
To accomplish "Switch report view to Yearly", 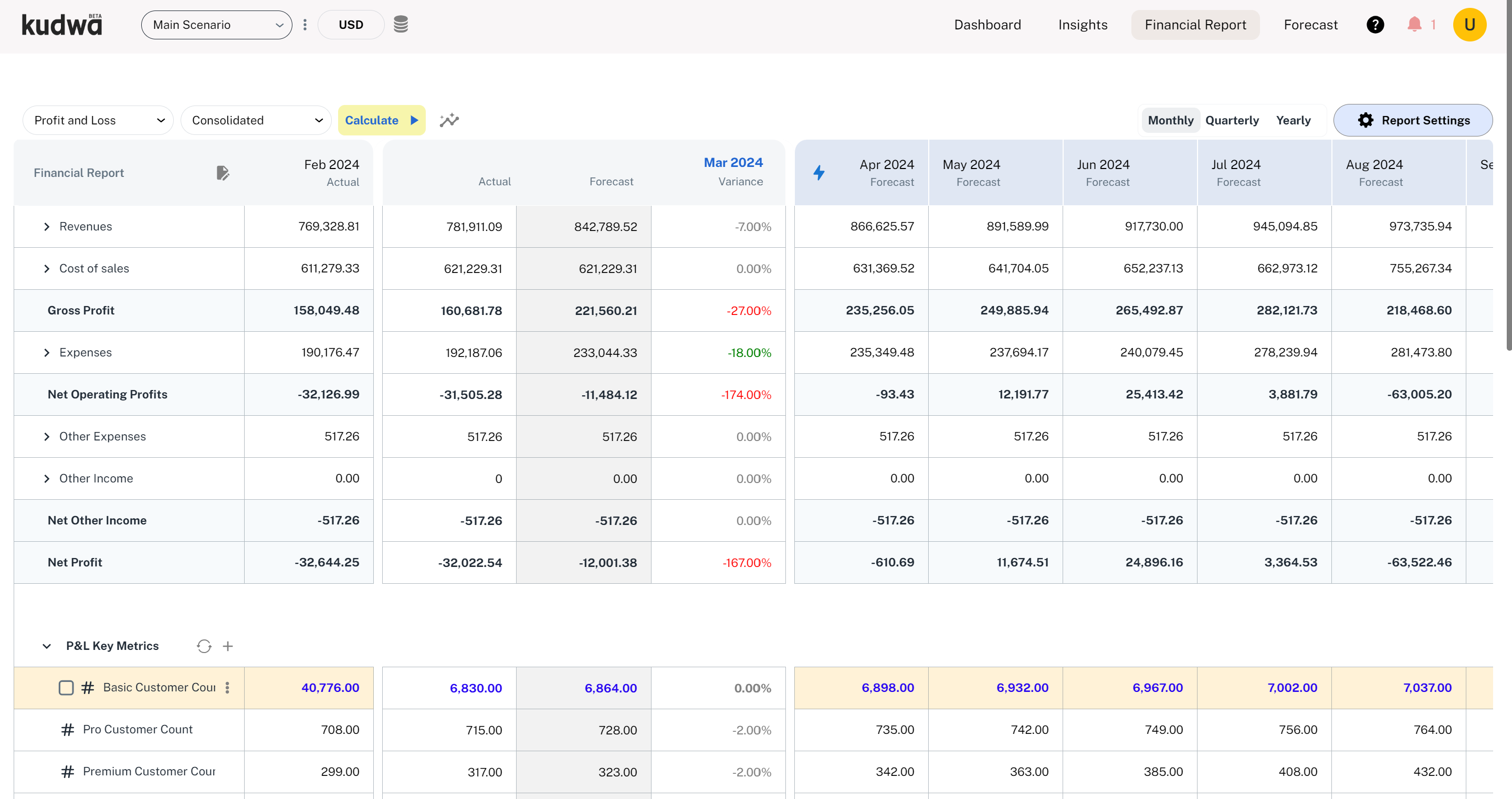I will [1293, 120].
